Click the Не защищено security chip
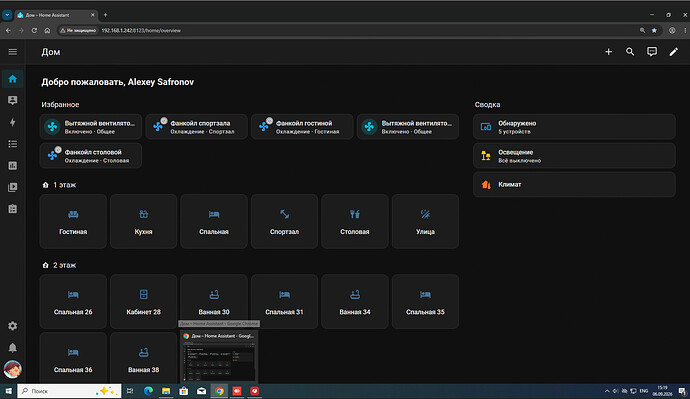The height and width of the screenshot is (399, 690). 78,30
